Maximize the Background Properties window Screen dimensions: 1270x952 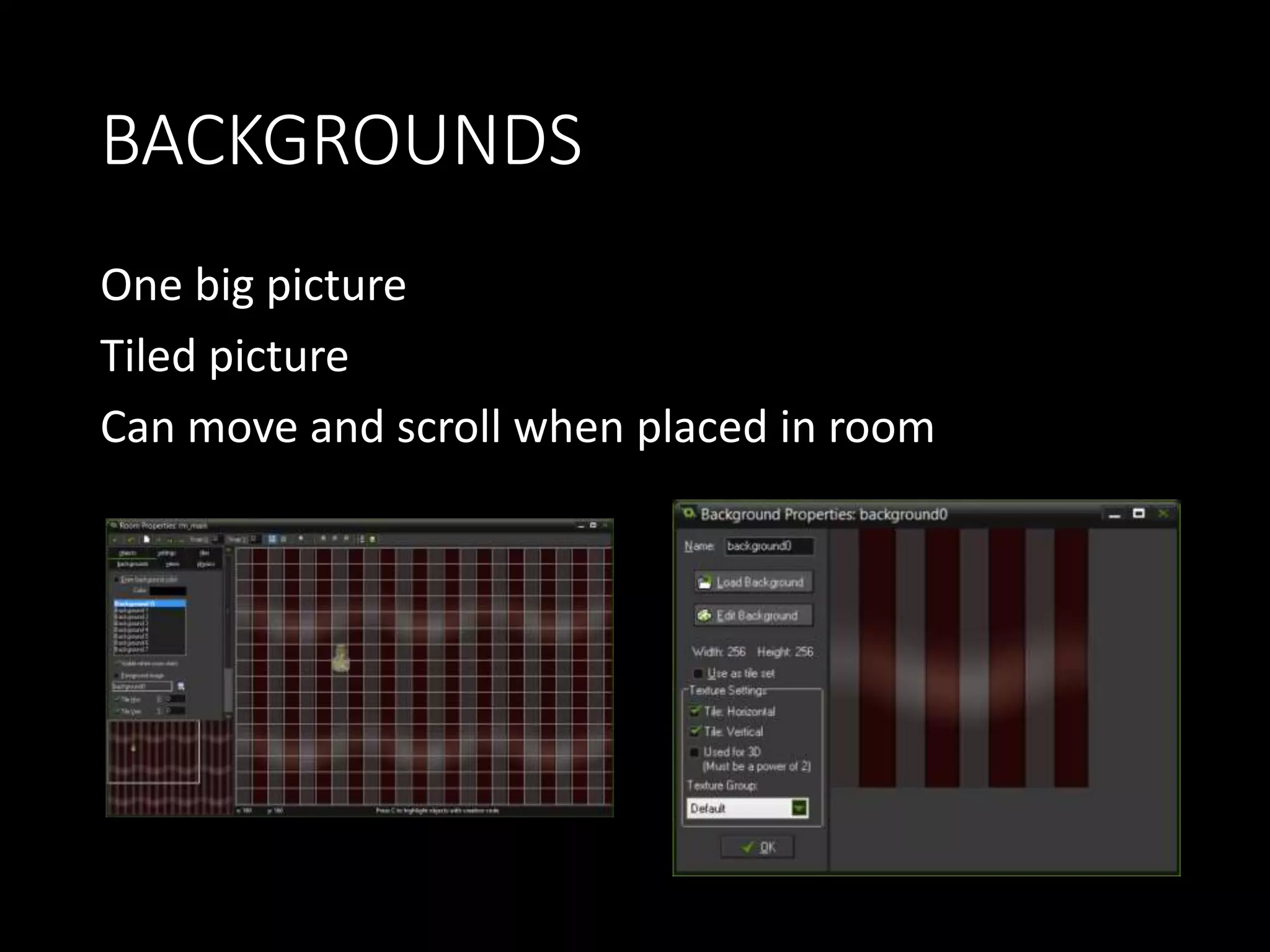pos(1139,514)
